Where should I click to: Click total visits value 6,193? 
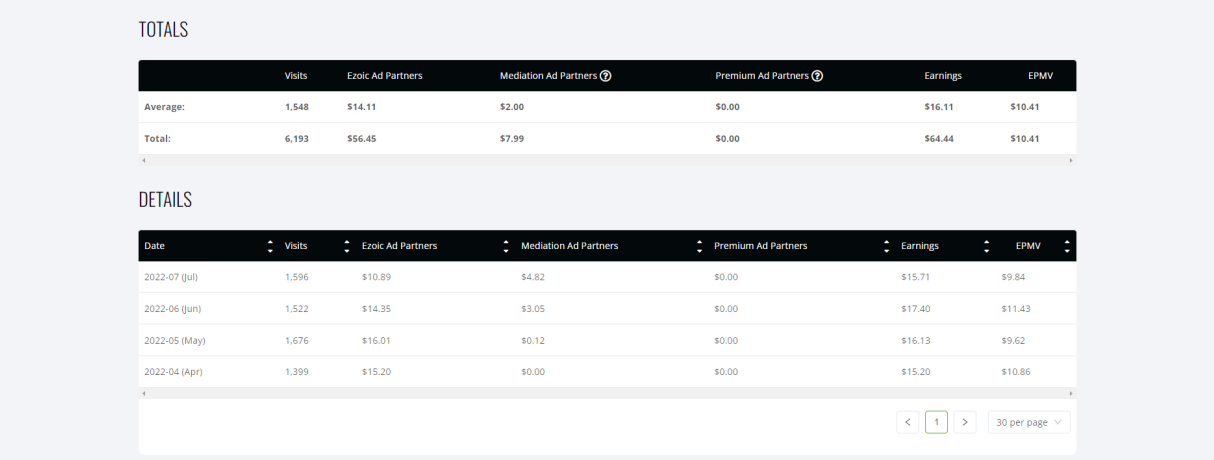point(297,139)
